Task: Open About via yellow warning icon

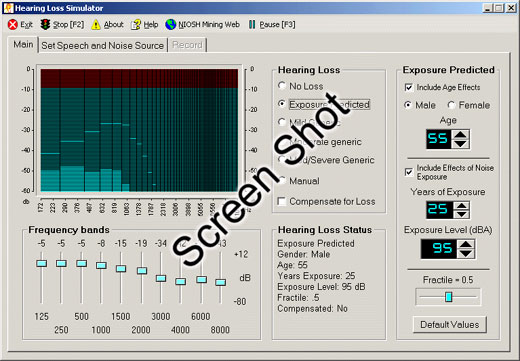Action: 96,25
